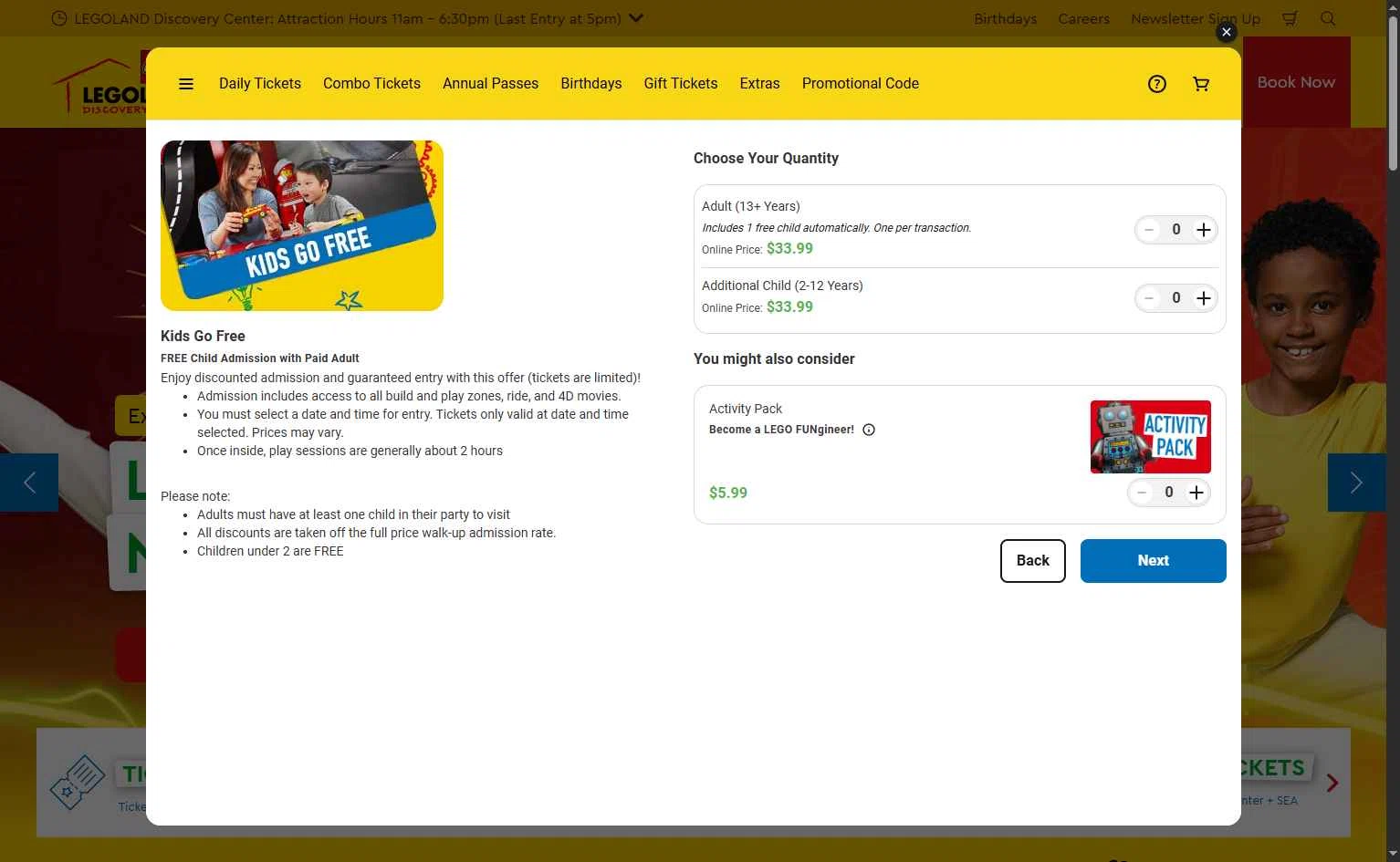Click the red chevron on the tickets strip

click(1332, 783)
